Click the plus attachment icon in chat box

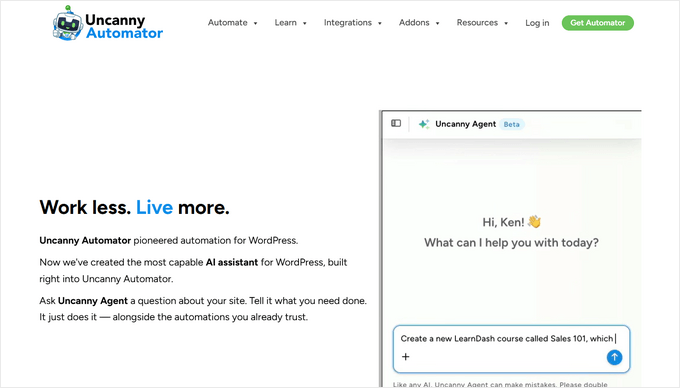pyautogui.click(x=405, y=357)
